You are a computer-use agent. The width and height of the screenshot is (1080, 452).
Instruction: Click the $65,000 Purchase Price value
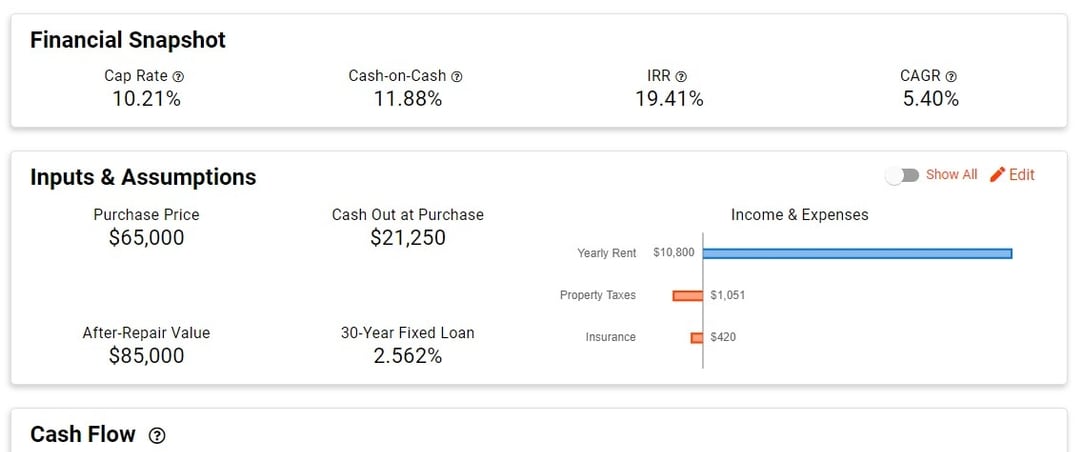[x=147, y=238]
